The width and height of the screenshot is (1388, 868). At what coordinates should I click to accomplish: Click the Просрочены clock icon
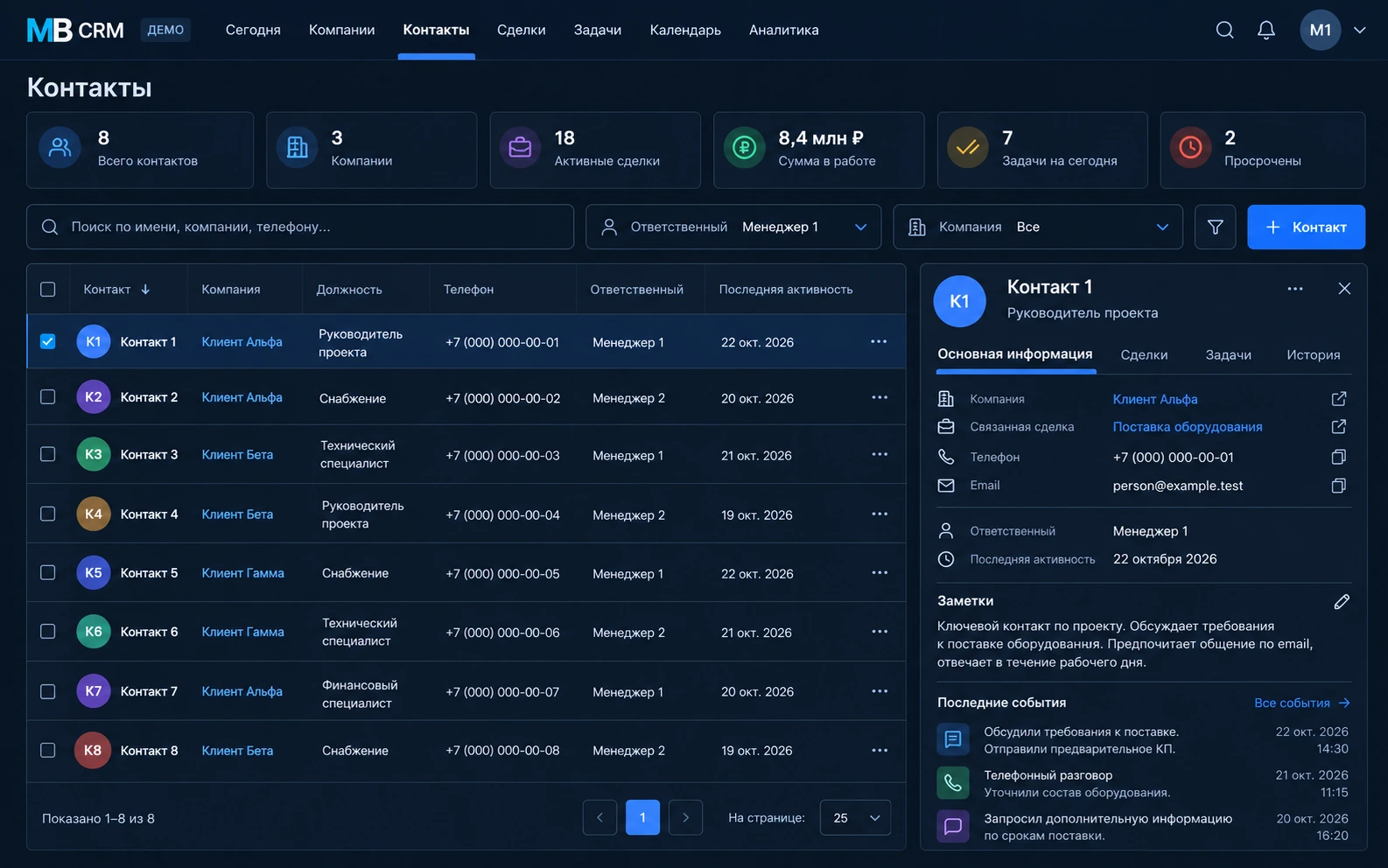[x=1190, y=147]
